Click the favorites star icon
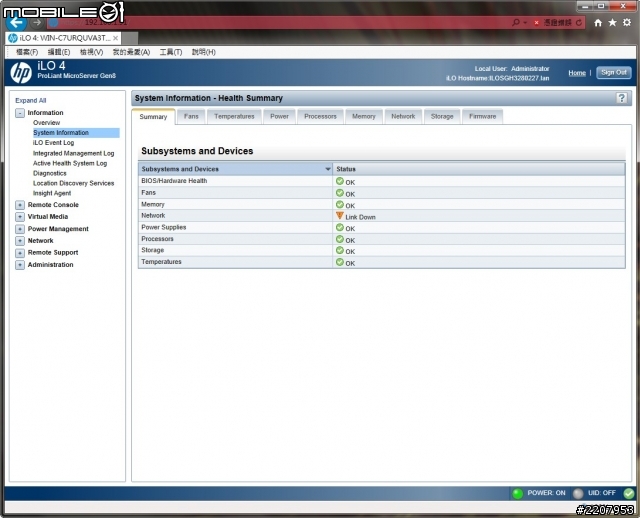640x518 pixels. 612,22
